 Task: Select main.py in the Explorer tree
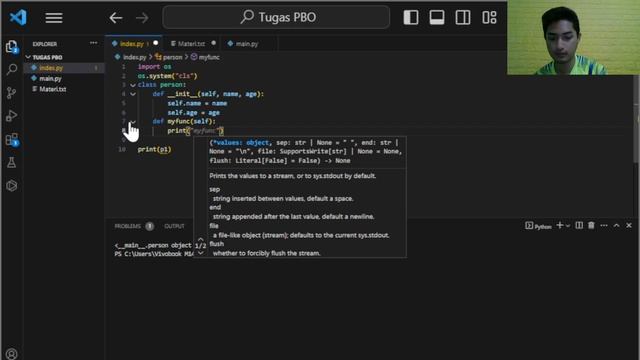click(64, 78)
